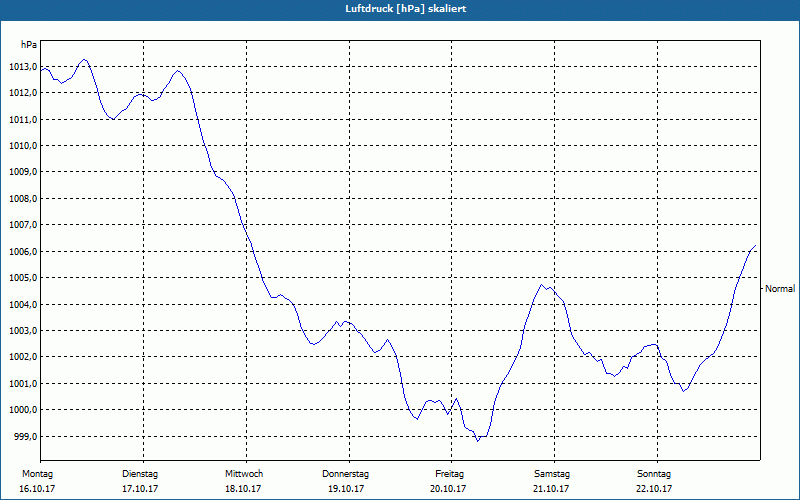Click the 'Normal' marker label
Screen dimensions: 800x500
click(780, 289)
